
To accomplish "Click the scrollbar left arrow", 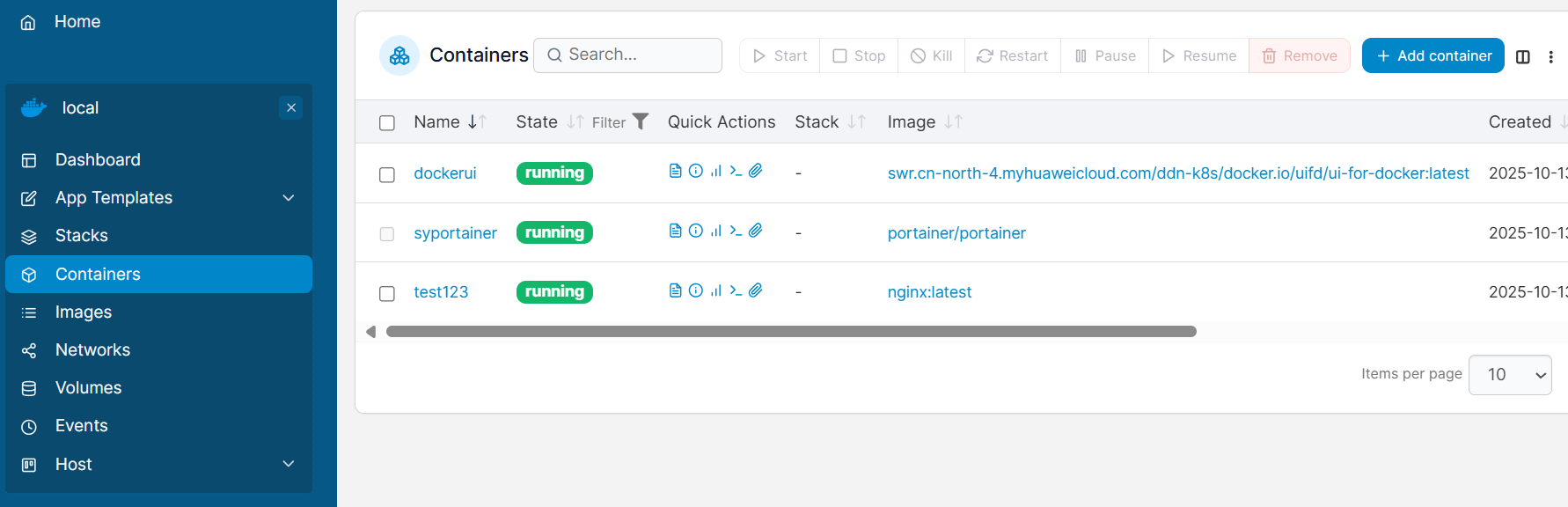I will [x=370, y=332].
